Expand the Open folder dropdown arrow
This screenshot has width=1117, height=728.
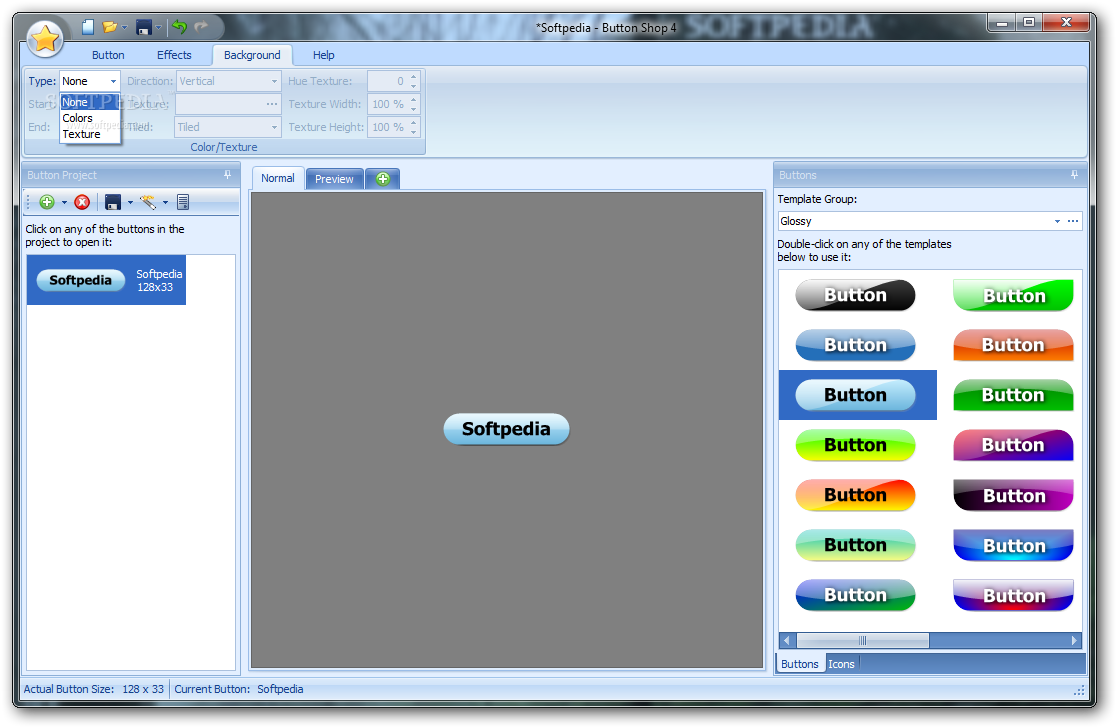pyautogui.click(x=124, y=28)
